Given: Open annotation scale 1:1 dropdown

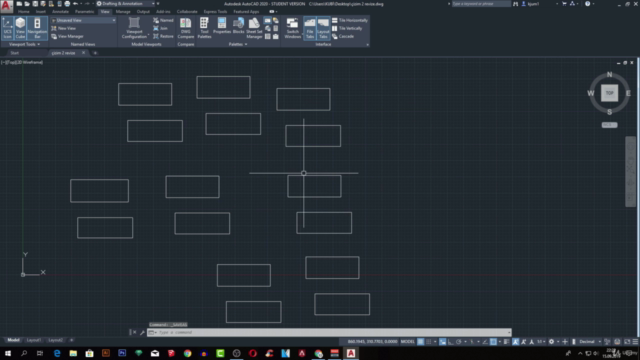Looking at the screenshot, I should coord(541,342).
